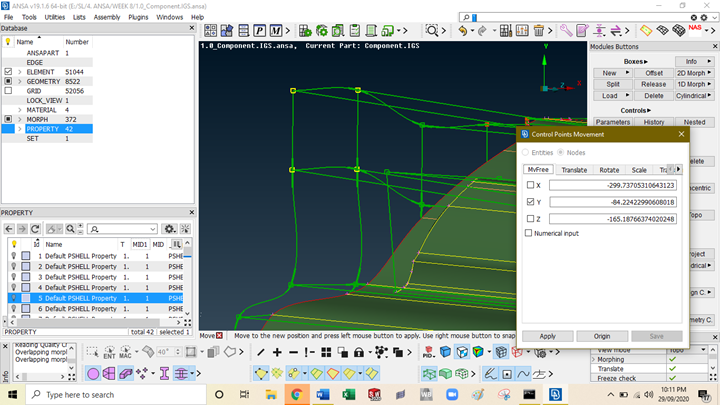The width and height of the screenshot is (720, 405).
Task: Click the back arrow in PROPERTY panel
Action: coord(9,229)
